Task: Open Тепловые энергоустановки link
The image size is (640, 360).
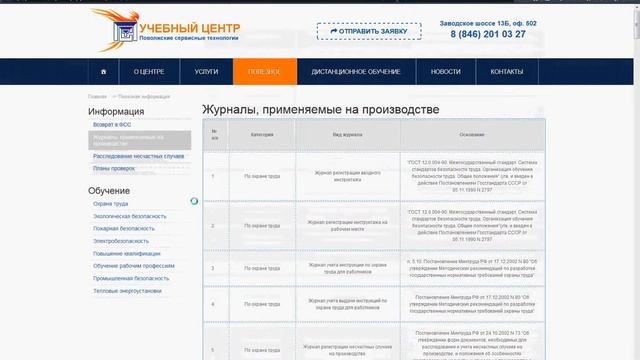Action: tap(127, 291)
